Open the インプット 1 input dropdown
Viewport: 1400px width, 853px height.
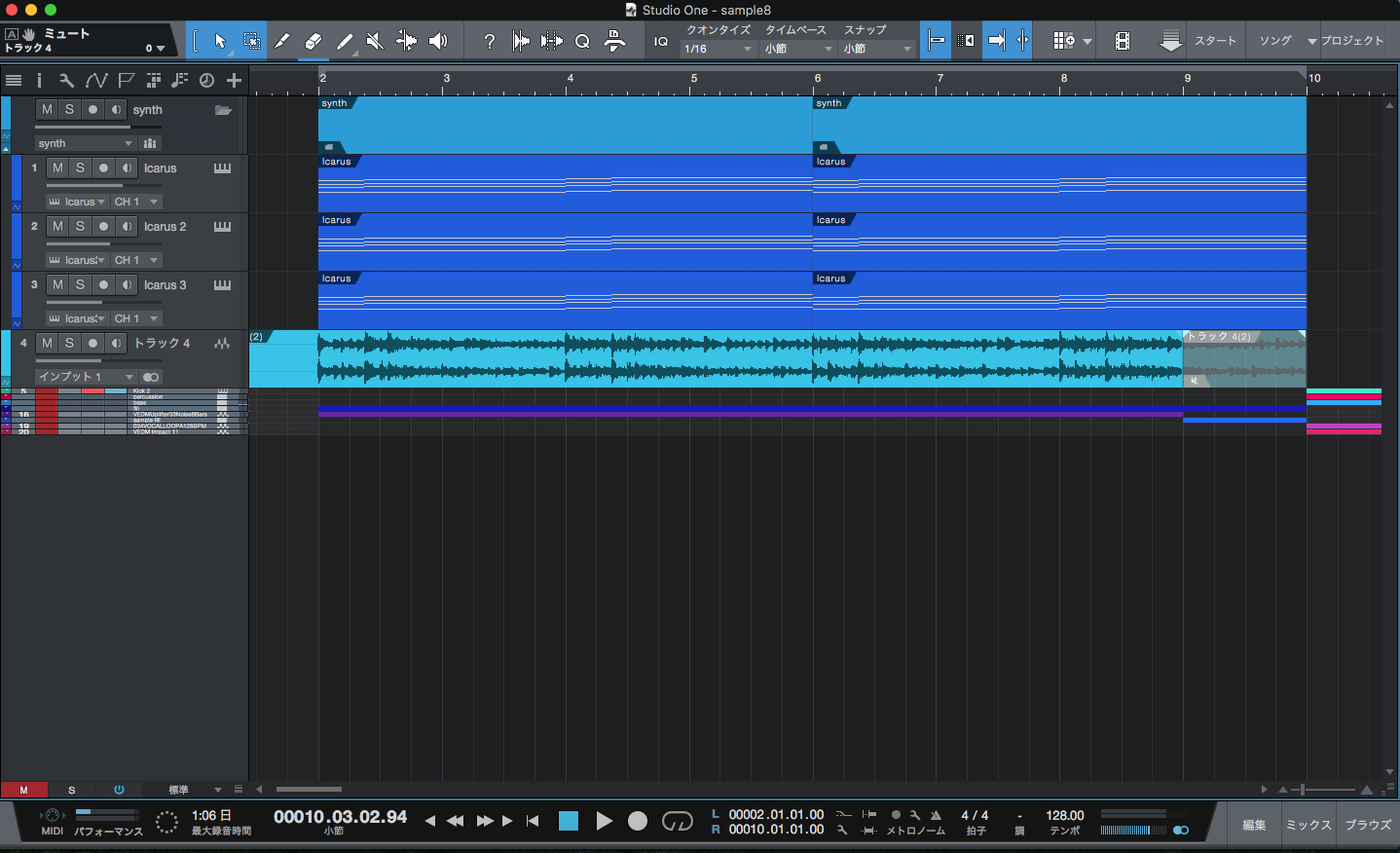click(86, 376)
